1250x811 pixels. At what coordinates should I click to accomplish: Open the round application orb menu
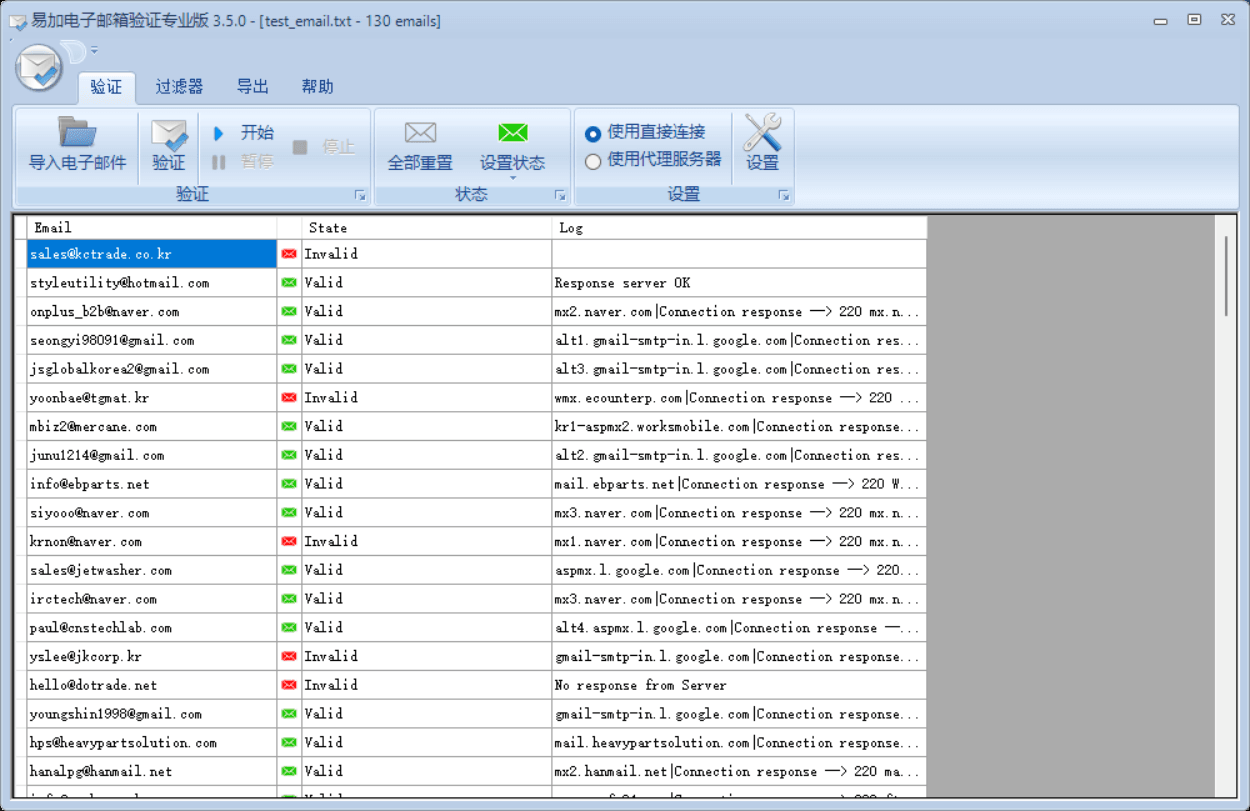[40, 68]
